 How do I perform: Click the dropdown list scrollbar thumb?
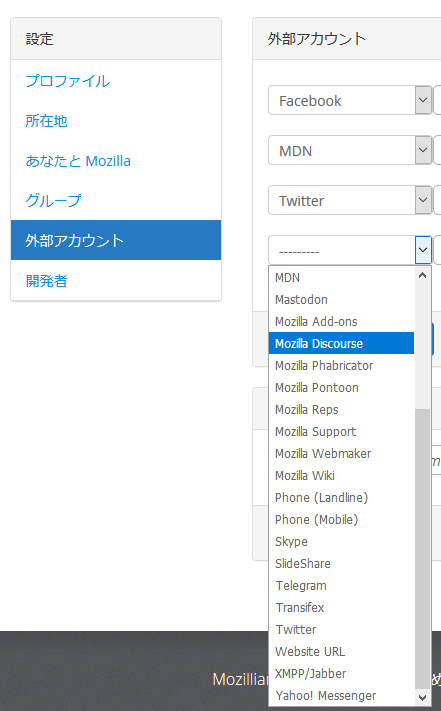click(x=422, y=549)
